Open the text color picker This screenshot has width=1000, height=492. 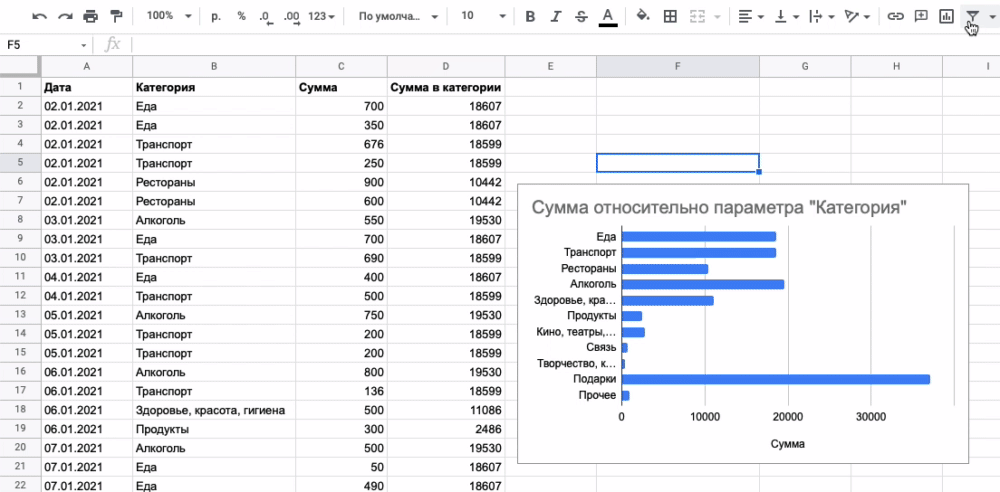[x=608, y=17]
